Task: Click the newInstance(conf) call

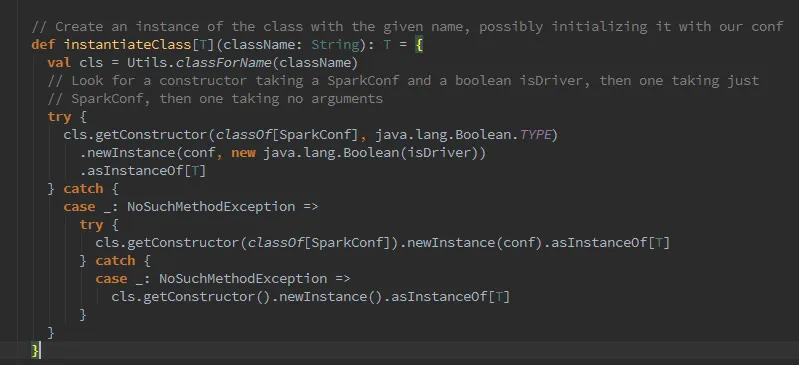Action: [474, 243]
